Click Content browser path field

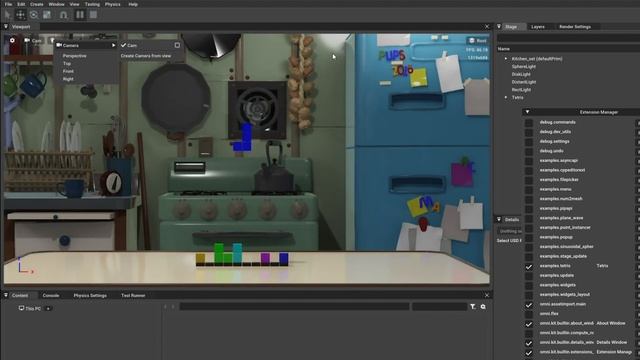(294, 307)
